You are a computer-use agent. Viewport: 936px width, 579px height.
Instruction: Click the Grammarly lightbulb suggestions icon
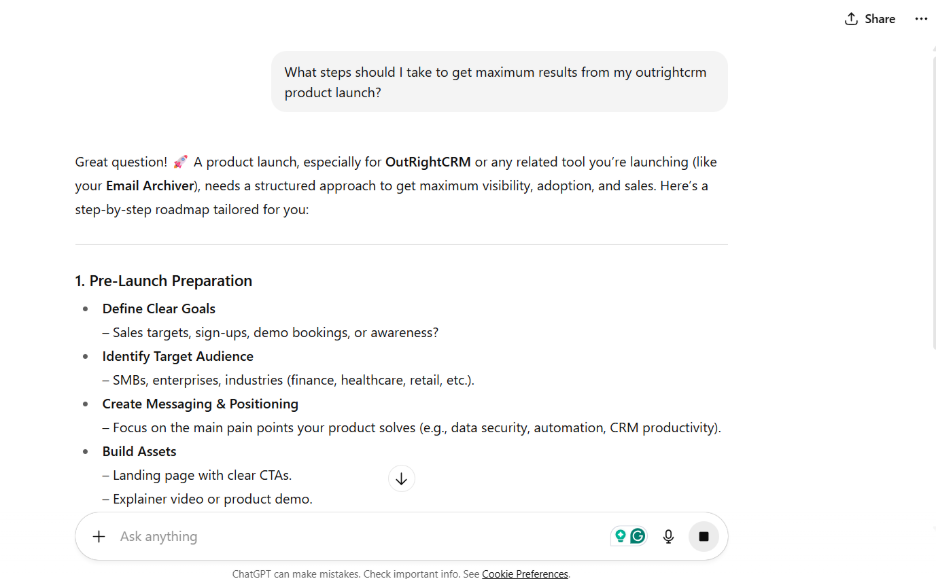coord(620,536)
